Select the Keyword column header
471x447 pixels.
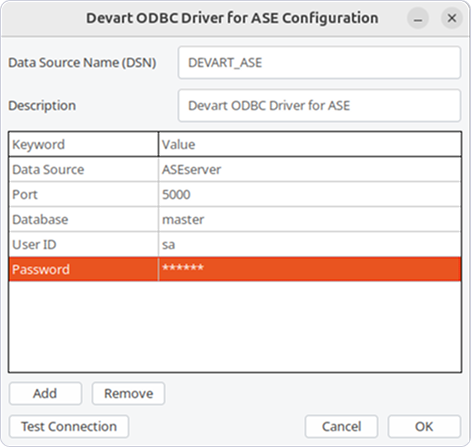click(x=83, y=144)
